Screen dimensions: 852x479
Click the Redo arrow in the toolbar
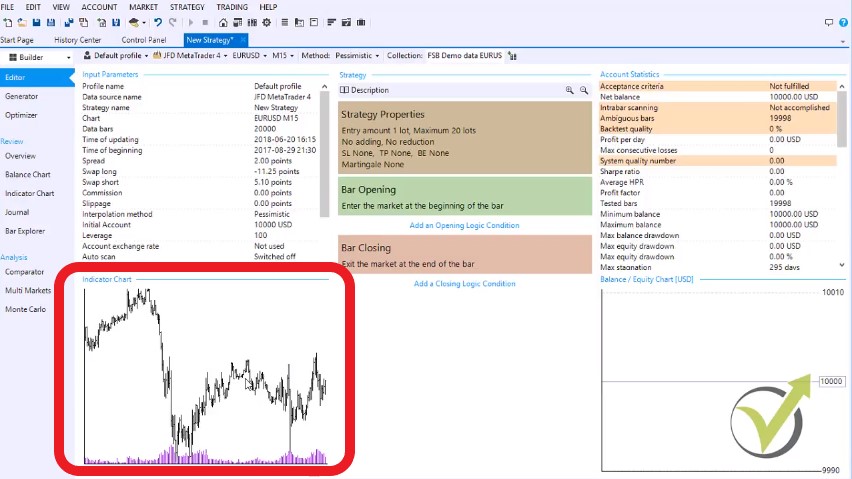172,22
